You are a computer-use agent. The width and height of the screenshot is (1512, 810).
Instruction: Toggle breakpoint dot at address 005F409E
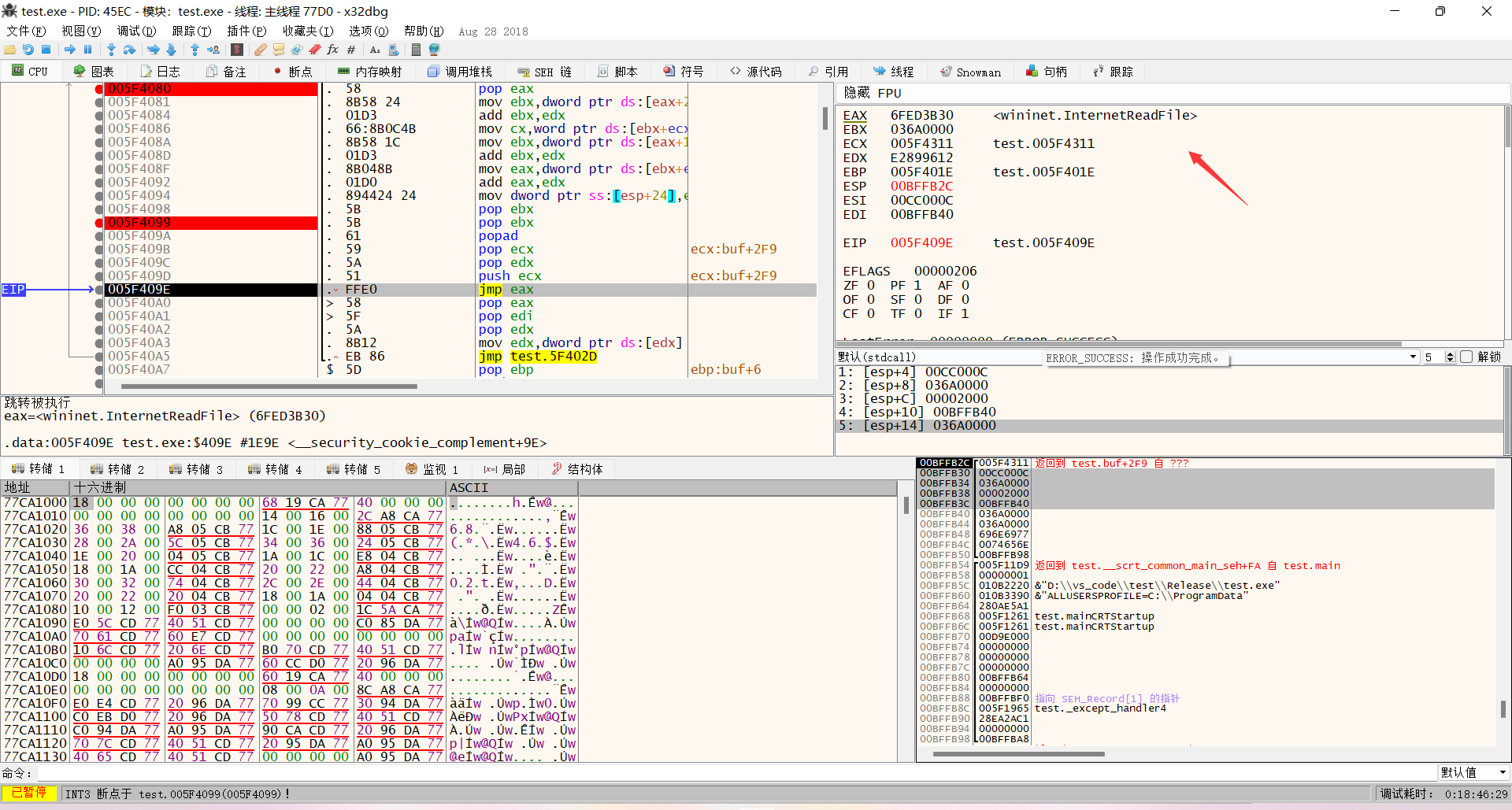point(98,290)
